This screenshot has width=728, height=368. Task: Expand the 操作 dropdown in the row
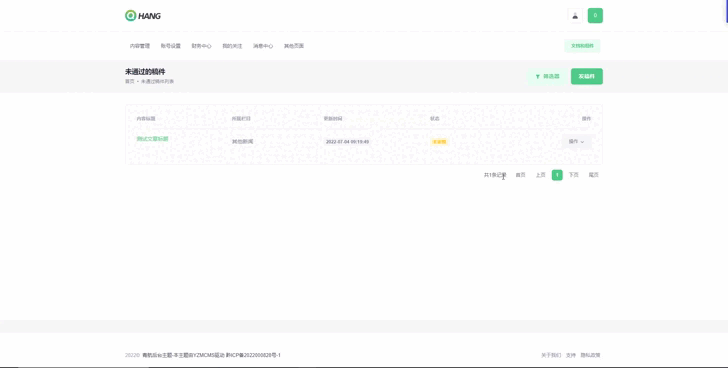click(577, 142)
